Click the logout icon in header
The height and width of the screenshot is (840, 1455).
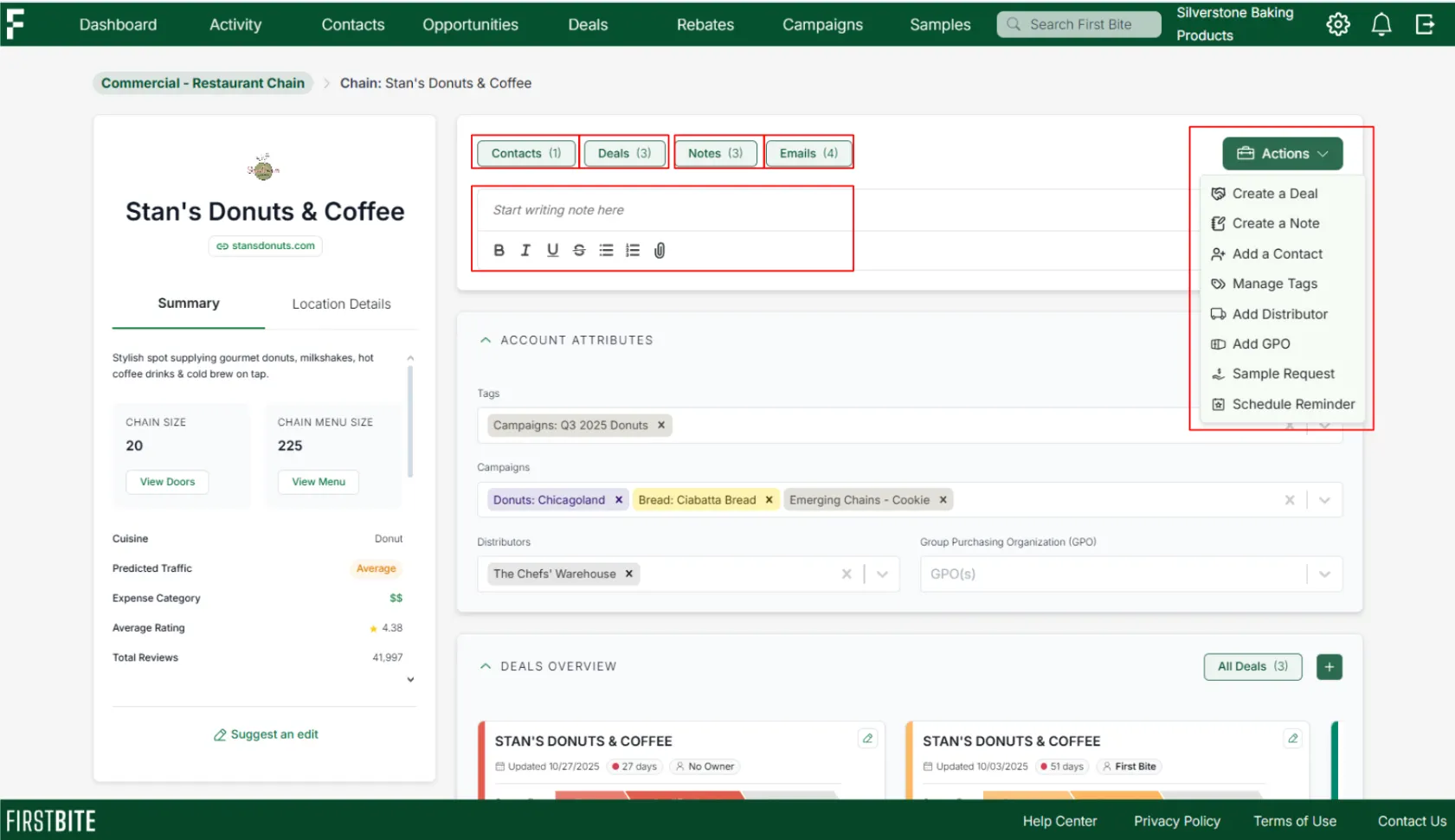tap(1425, 24)
